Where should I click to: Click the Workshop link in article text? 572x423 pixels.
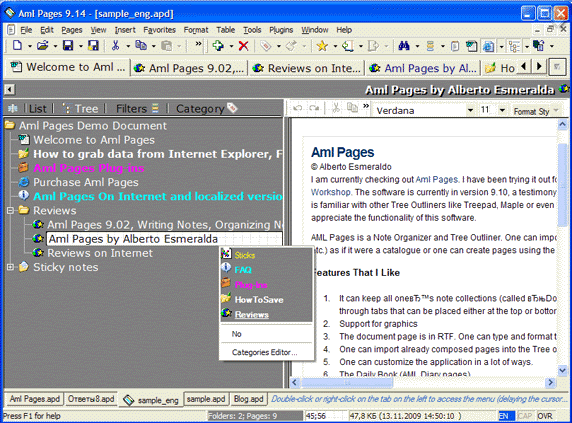pos(331,192)
